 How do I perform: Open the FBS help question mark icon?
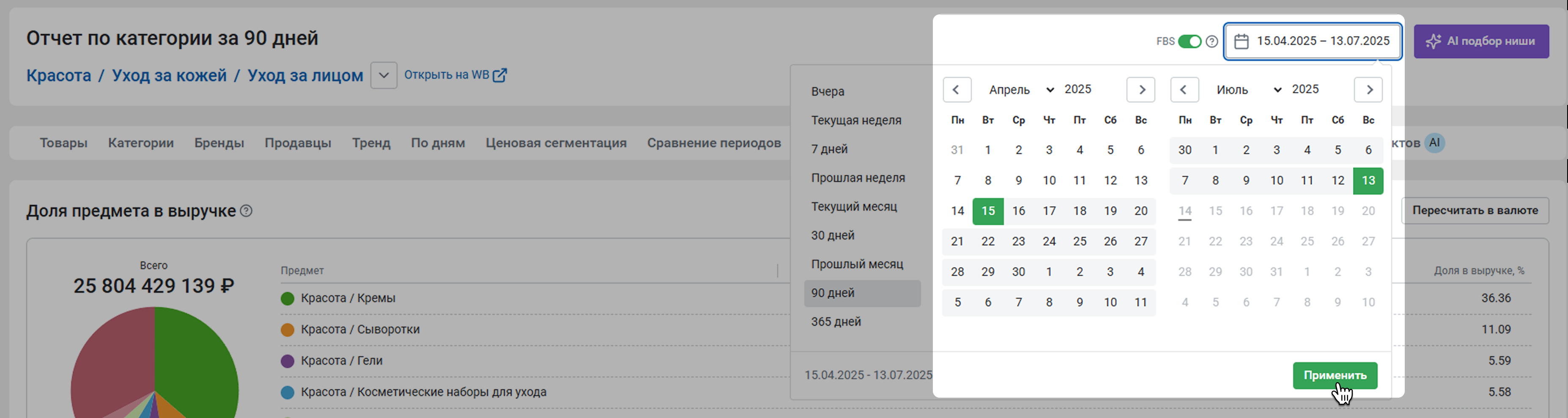[1212, 41]
